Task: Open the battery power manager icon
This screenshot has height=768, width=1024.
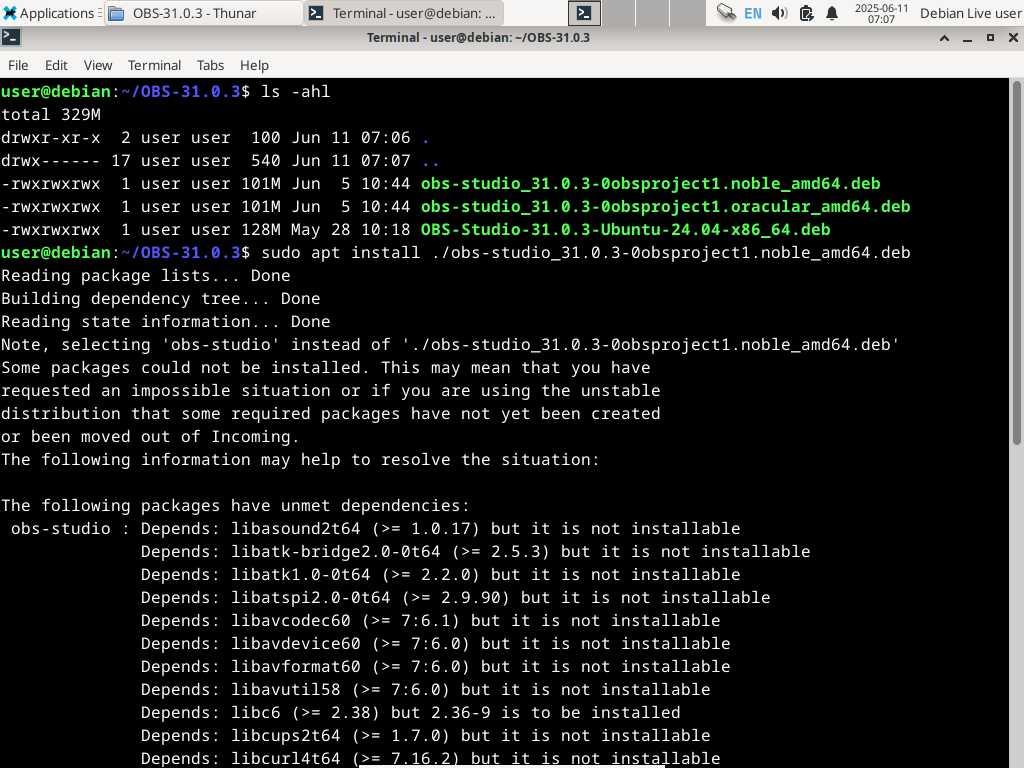Action: coord(807,13)
